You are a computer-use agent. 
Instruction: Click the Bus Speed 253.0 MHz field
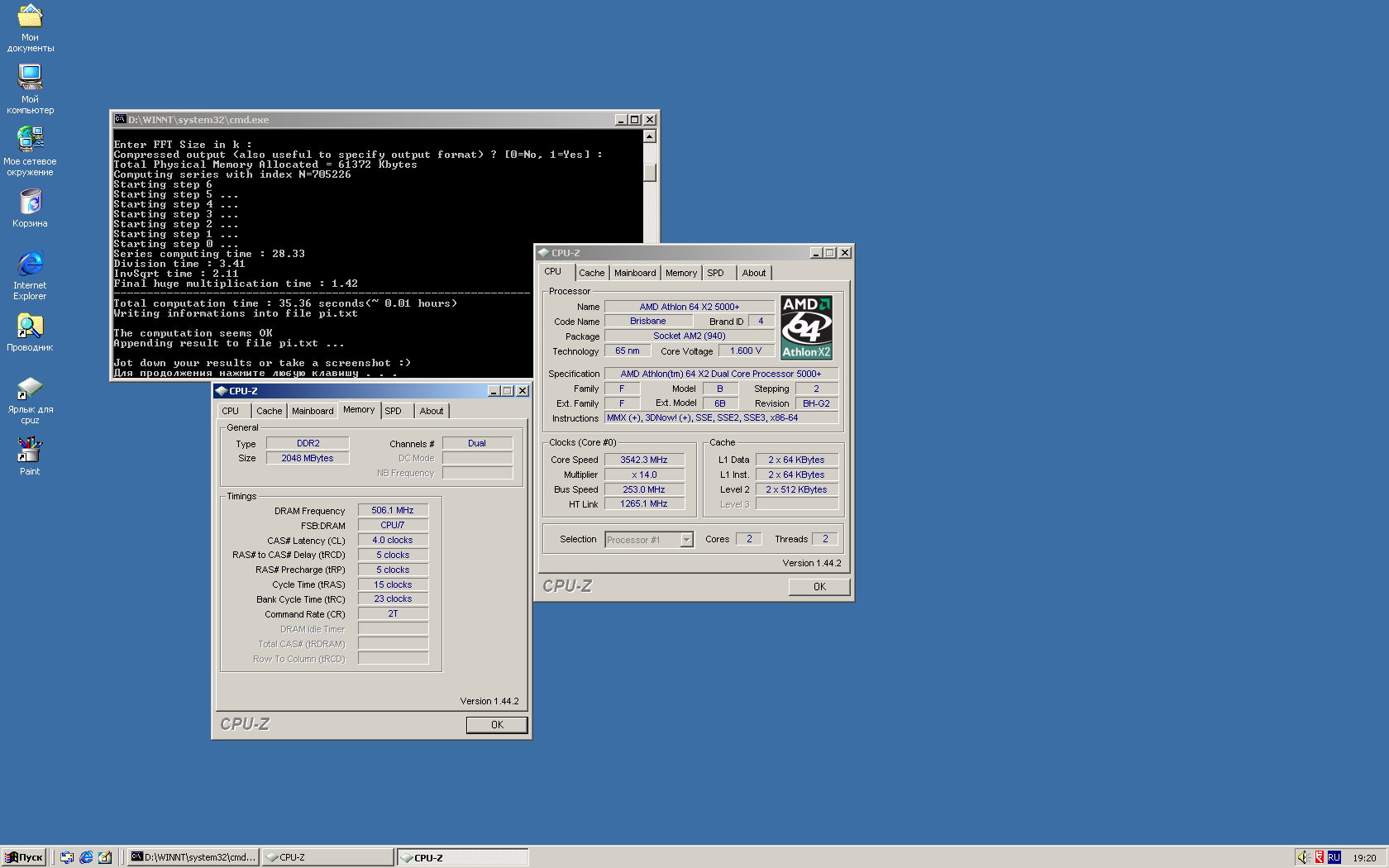(644, 489)
